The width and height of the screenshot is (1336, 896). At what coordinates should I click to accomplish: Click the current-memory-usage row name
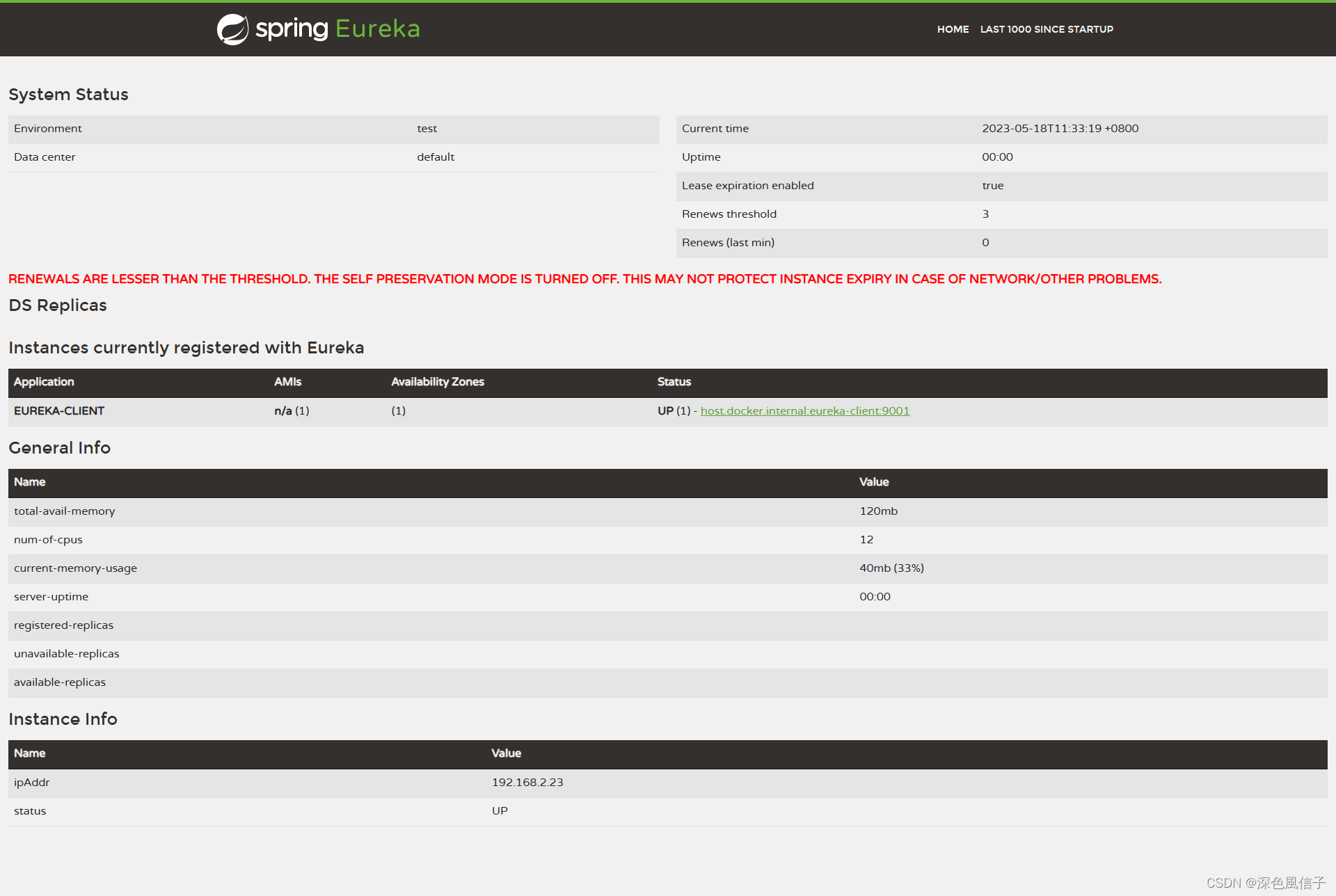coord(75,568)
